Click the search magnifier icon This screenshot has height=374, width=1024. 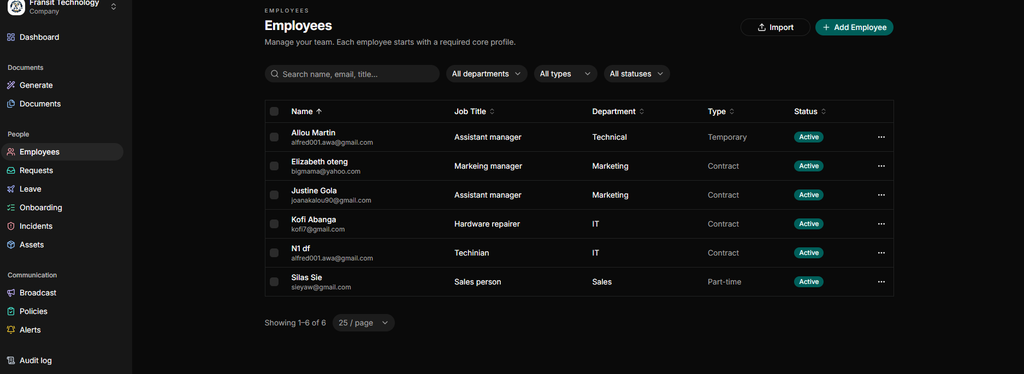(x=275, y=74)
